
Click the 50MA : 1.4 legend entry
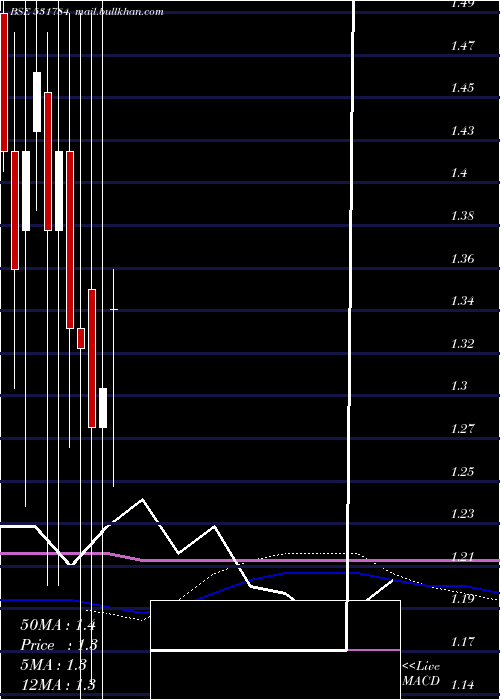[58, 625]
